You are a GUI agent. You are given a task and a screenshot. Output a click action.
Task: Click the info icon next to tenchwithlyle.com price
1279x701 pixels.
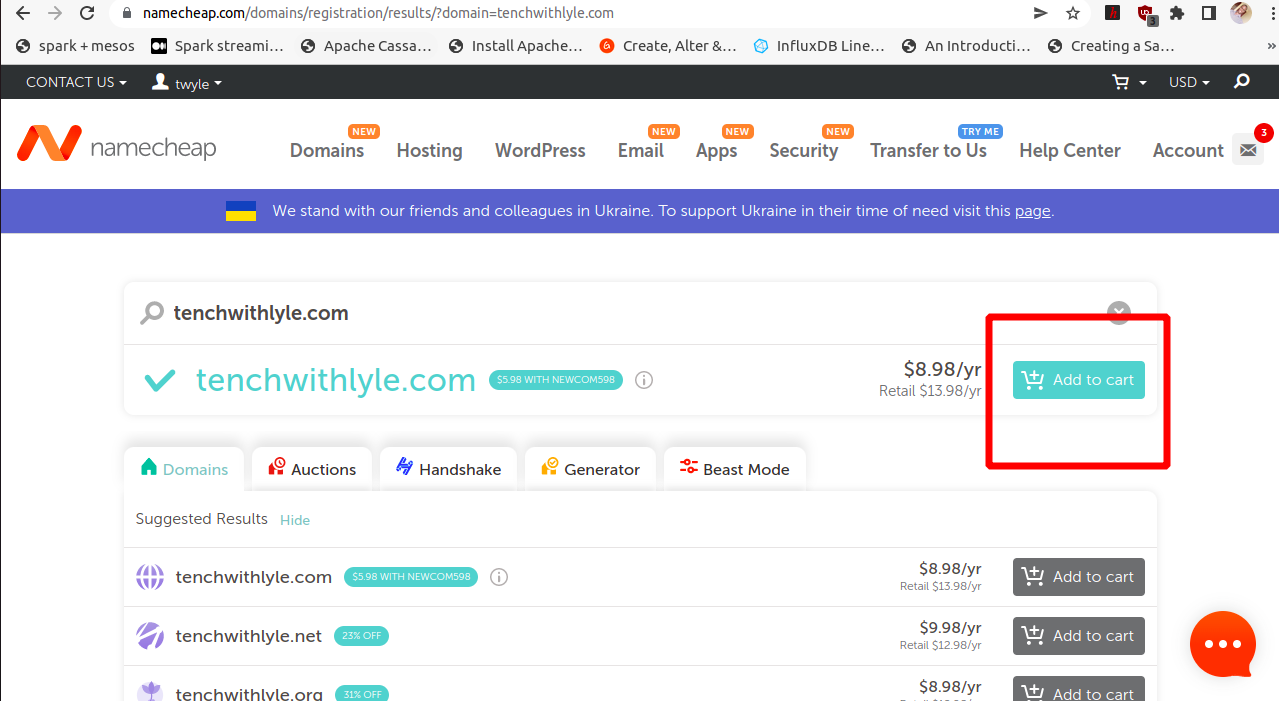(x=643, y=380)
